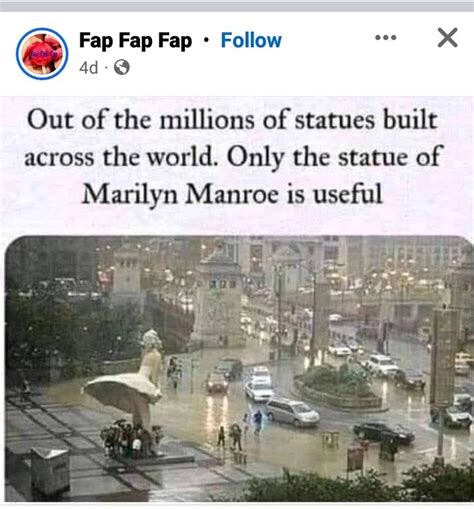Click the silver minivan in the photo
The width and height of the screenshot is (474, 509).
pos(293,412)
